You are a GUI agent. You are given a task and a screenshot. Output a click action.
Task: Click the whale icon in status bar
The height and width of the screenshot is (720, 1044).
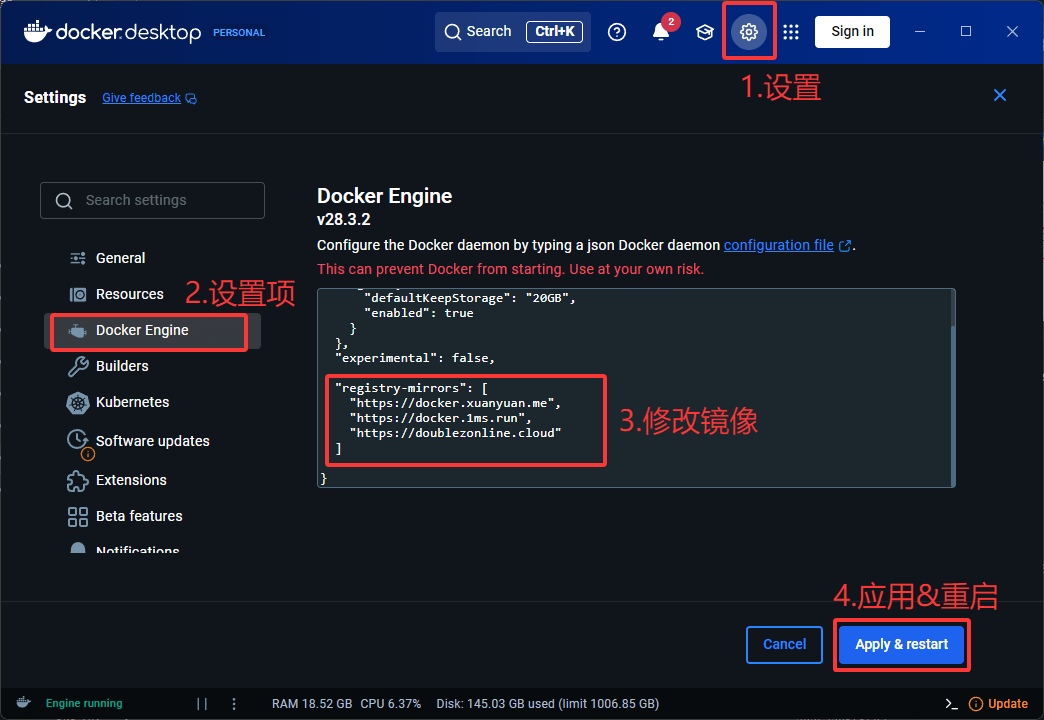coord(23,703)
